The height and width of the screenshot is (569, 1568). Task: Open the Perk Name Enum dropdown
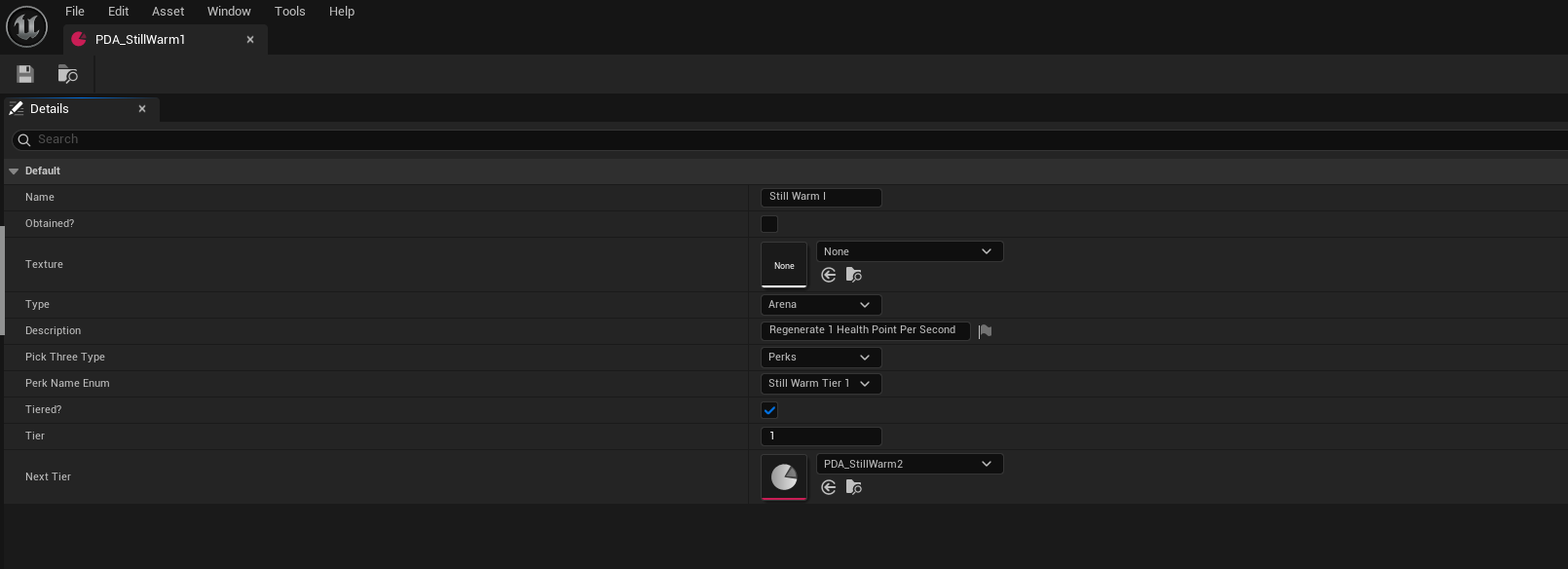(x=821, y=384)
